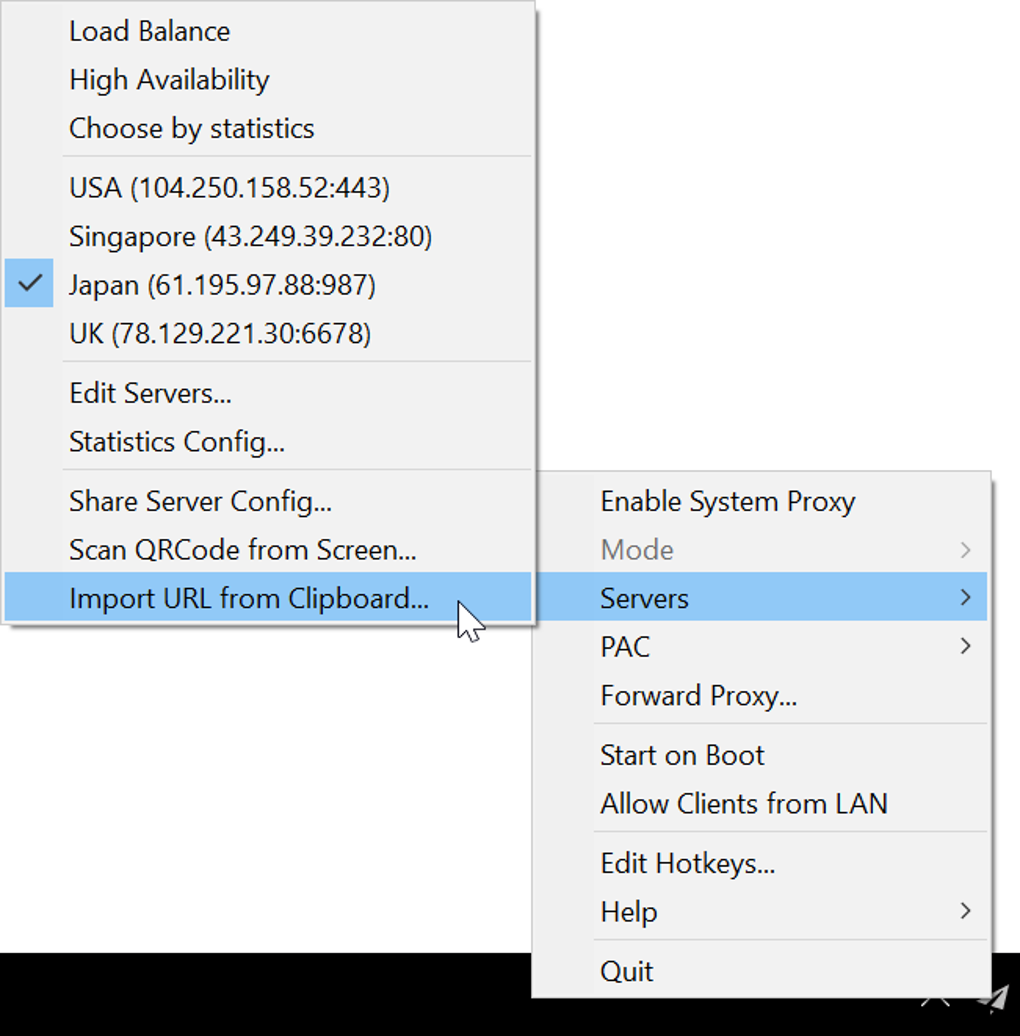Expand the Help submenu arrow
This screenshot has height=1036, width=1020.
click(965, 911)
